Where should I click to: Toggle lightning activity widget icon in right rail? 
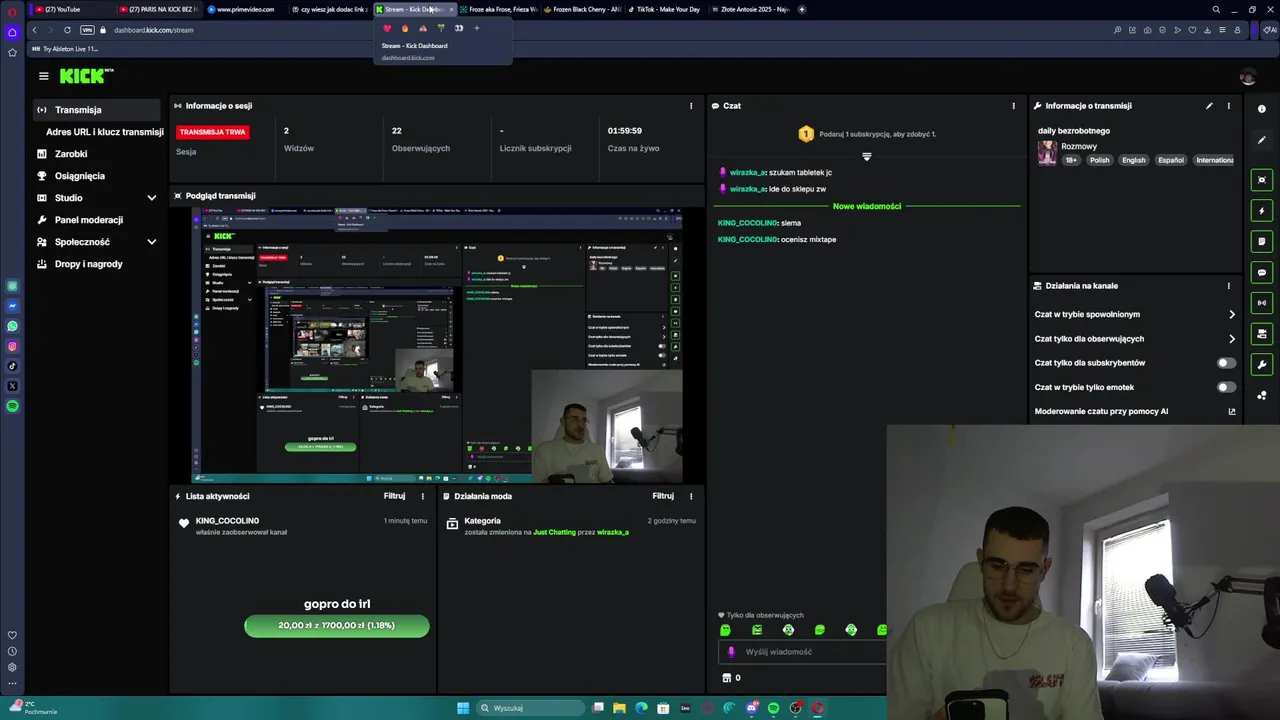click(x=1262, y=211)
